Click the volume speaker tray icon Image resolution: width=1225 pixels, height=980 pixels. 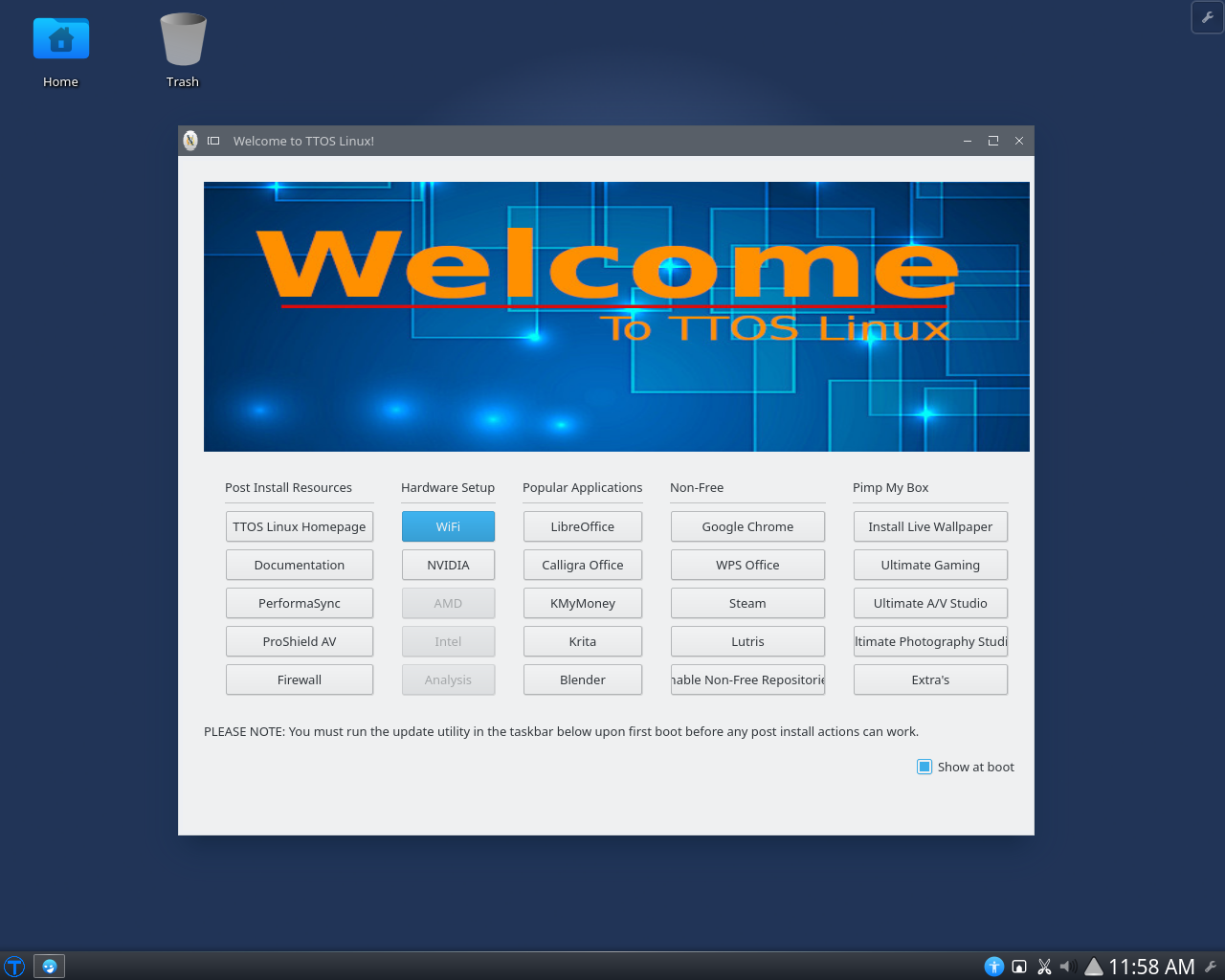click(x=1068, y=967)
